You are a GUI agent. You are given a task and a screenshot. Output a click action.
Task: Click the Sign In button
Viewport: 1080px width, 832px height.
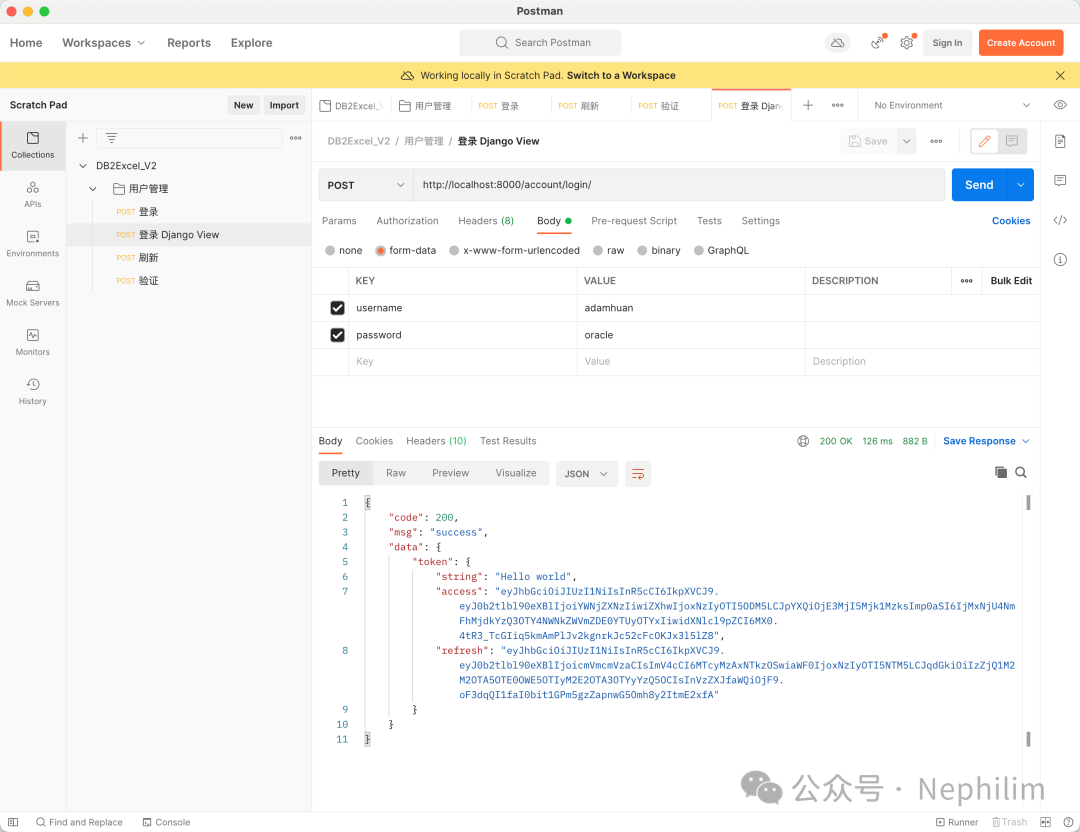point(947,43)
